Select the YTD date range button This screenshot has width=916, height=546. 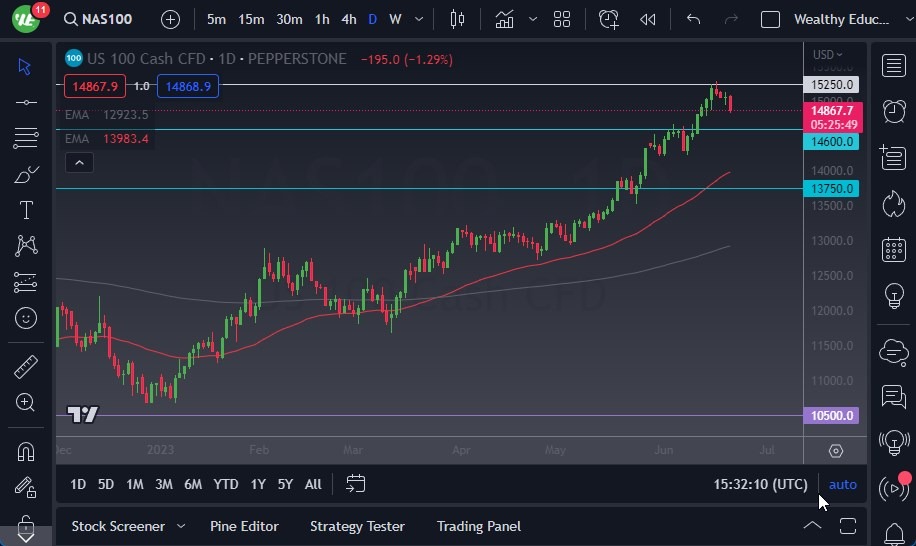click(x=226, y=484)
